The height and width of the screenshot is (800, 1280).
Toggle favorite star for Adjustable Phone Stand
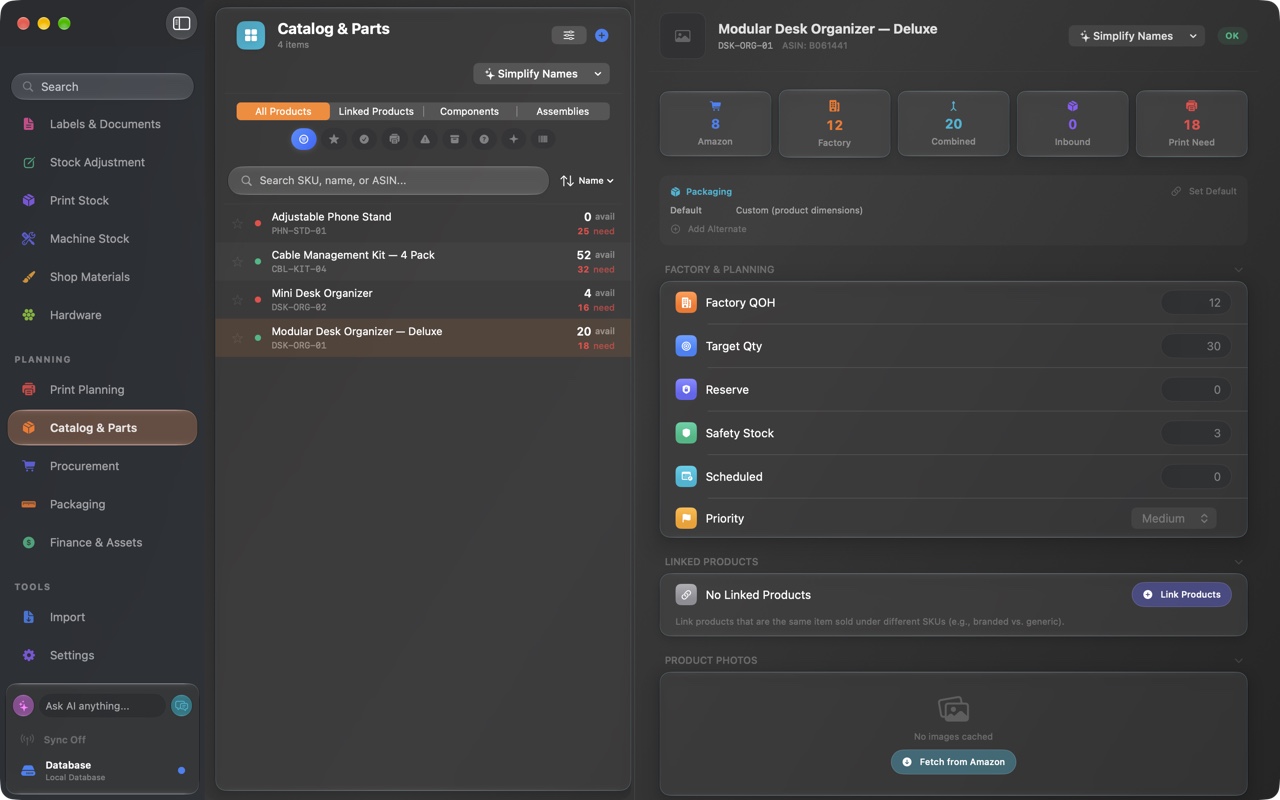coord(238,223)
